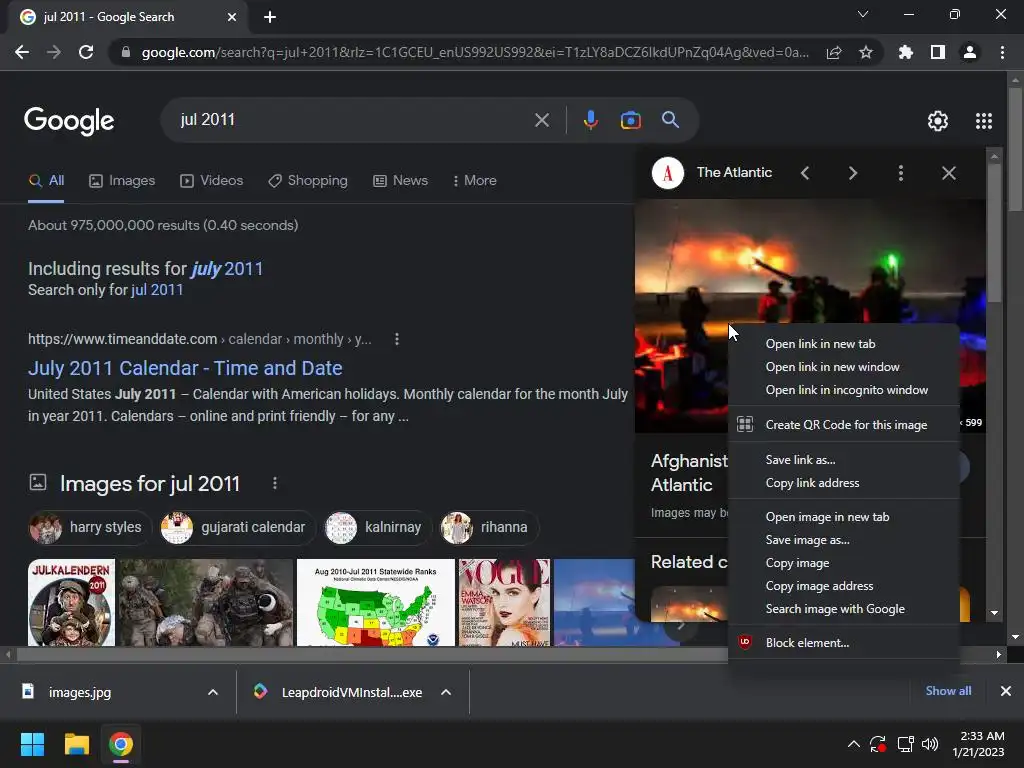Click the july 2011 suggested results link
Image resolution: width=1024 pixels, height=768 pixels.
(x=227, y=269)
